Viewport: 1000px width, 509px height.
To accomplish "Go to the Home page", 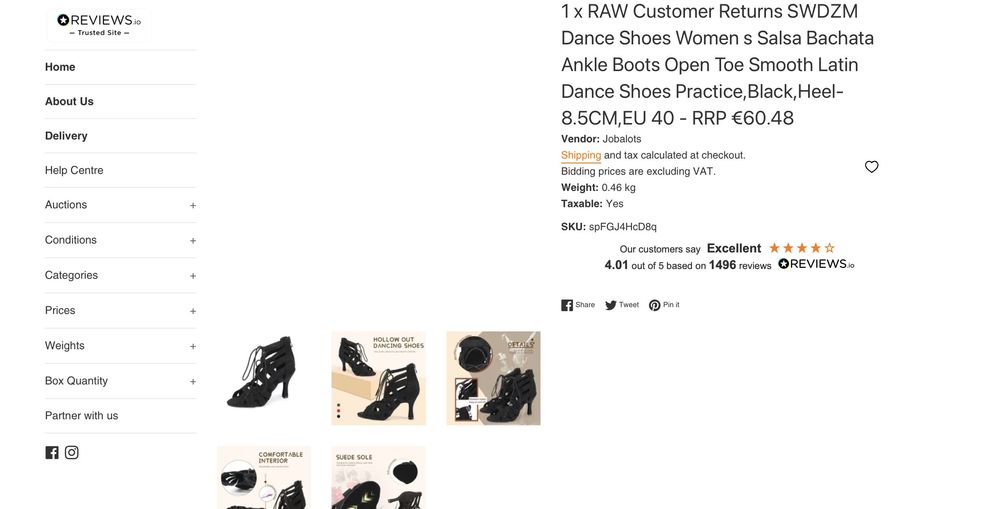I will point(60,67).
